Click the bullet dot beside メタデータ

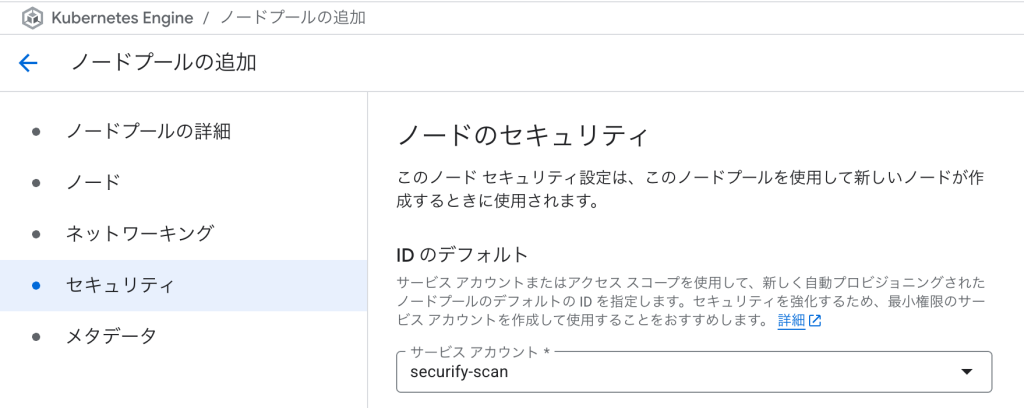click(36, 337)
